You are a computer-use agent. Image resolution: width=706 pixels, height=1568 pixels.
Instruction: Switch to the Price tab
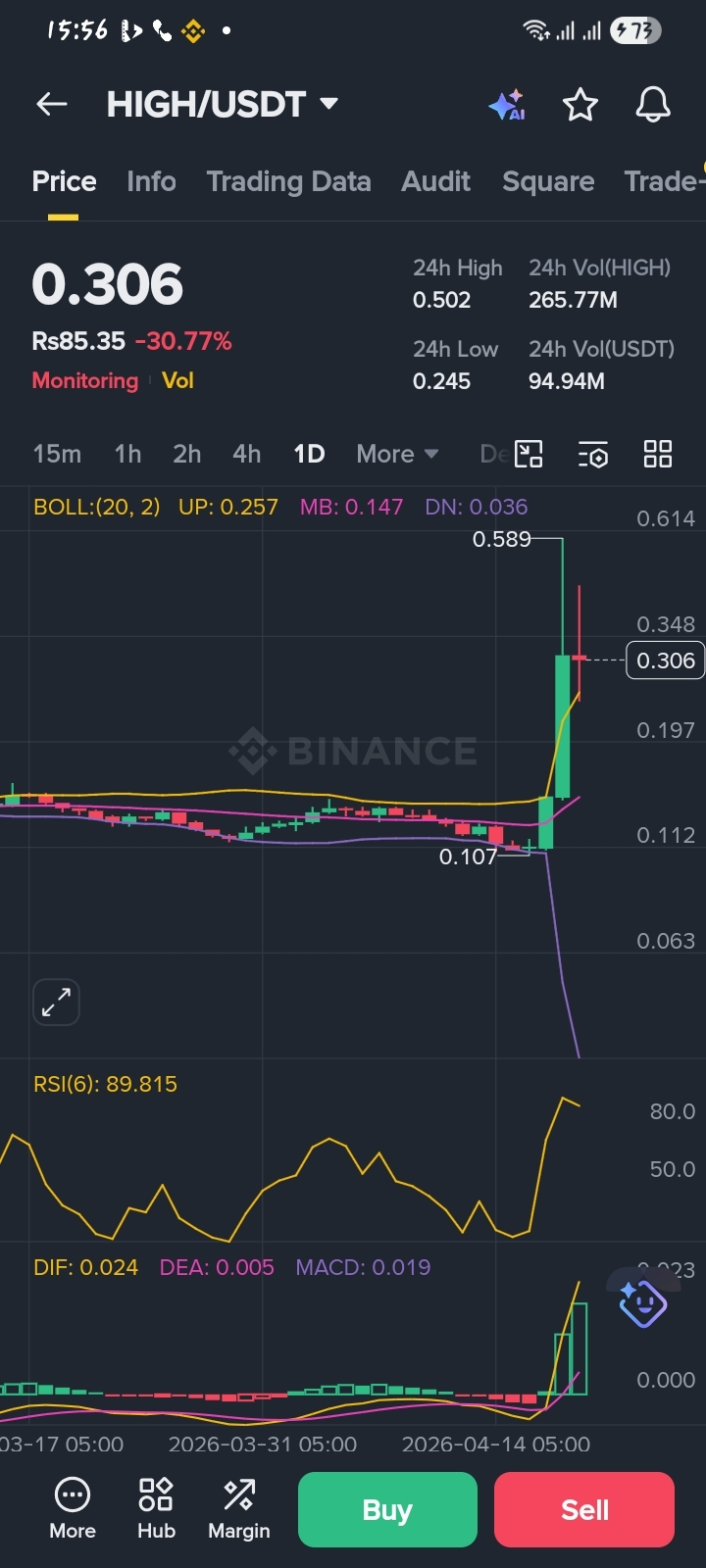coord(64,181)
